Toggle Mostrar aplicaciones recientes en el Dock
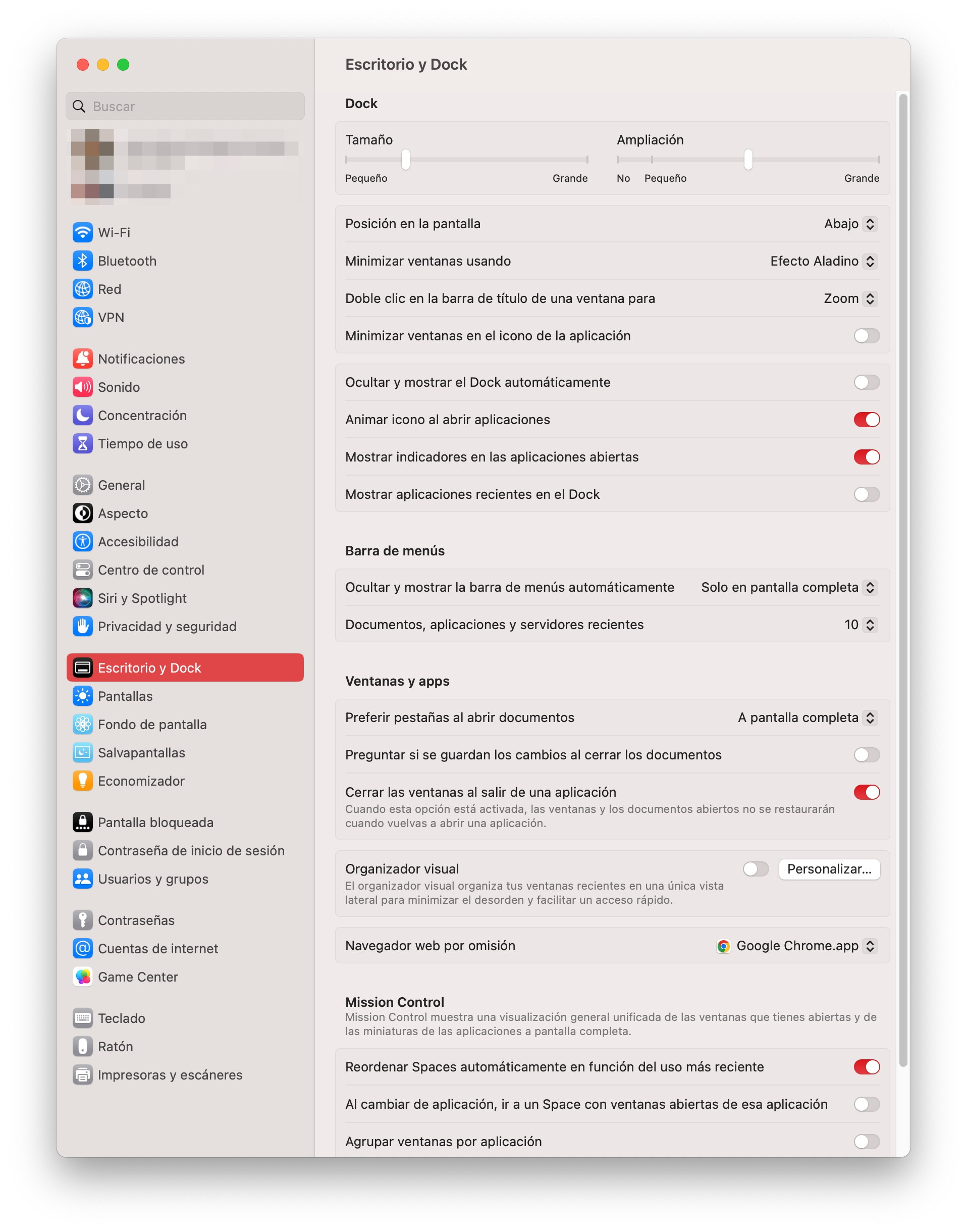 coord(866,494)
